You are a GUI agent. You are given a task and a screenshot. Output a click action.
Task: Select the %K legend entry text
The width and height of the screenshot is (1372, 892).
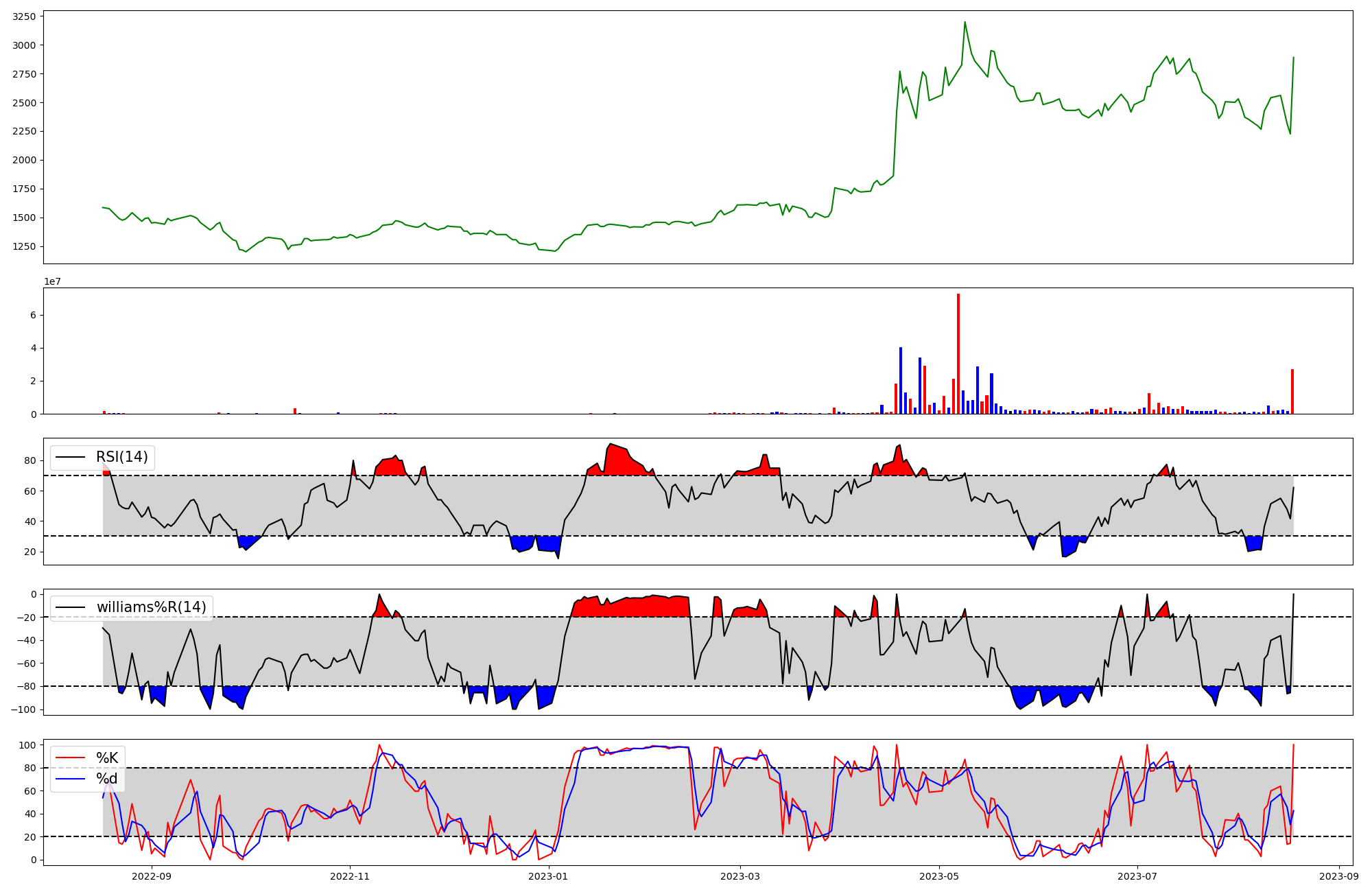tap(107, 758)
